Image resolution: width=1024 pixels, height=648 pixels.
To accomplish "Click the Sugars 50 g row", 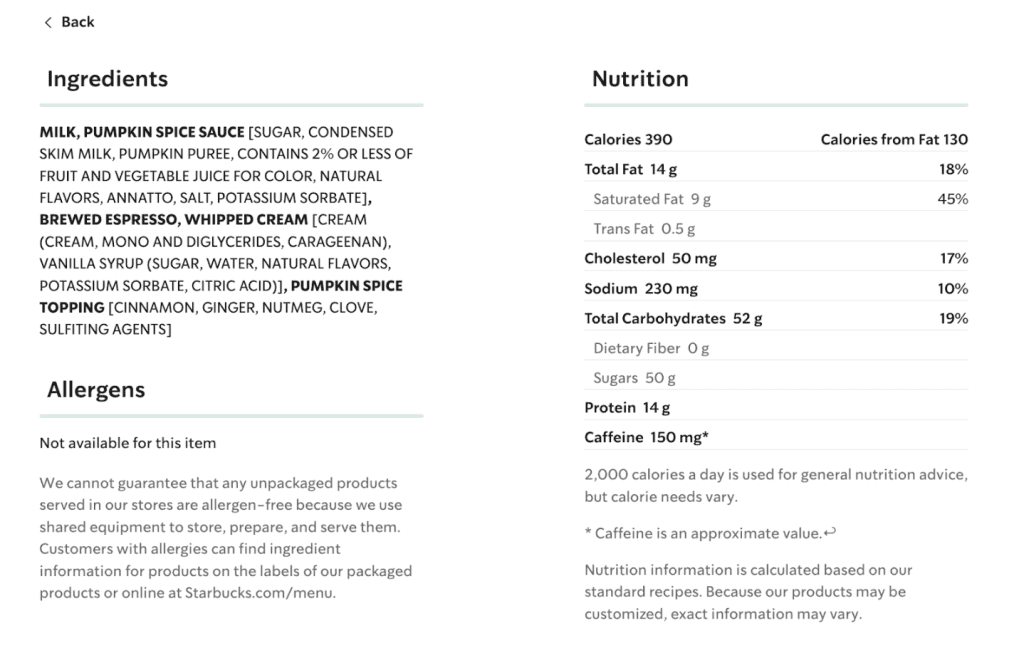I will point(776,378).
